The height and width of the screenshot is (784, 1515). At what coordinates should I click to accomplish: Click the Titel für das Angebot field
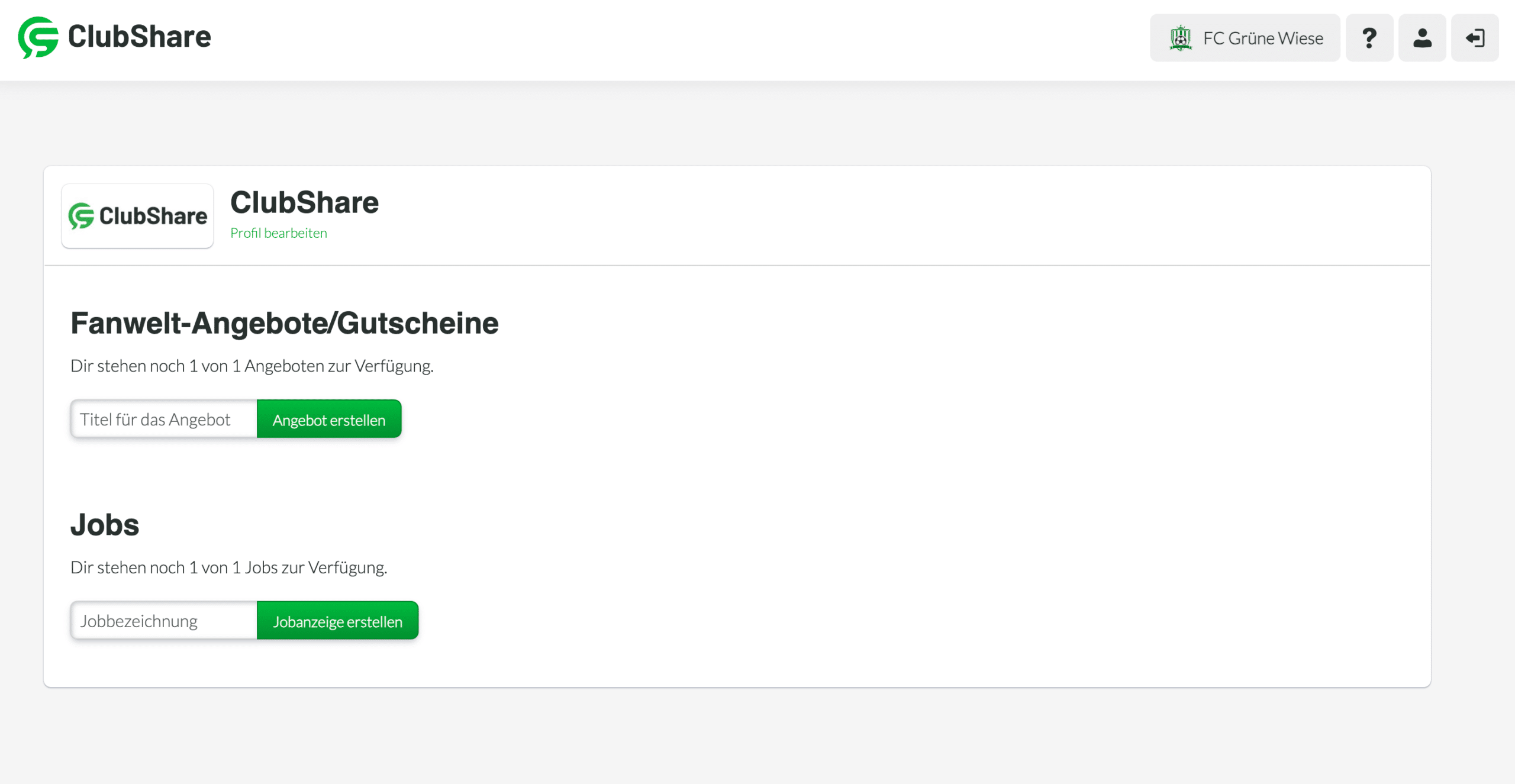(x=164, y=419)
